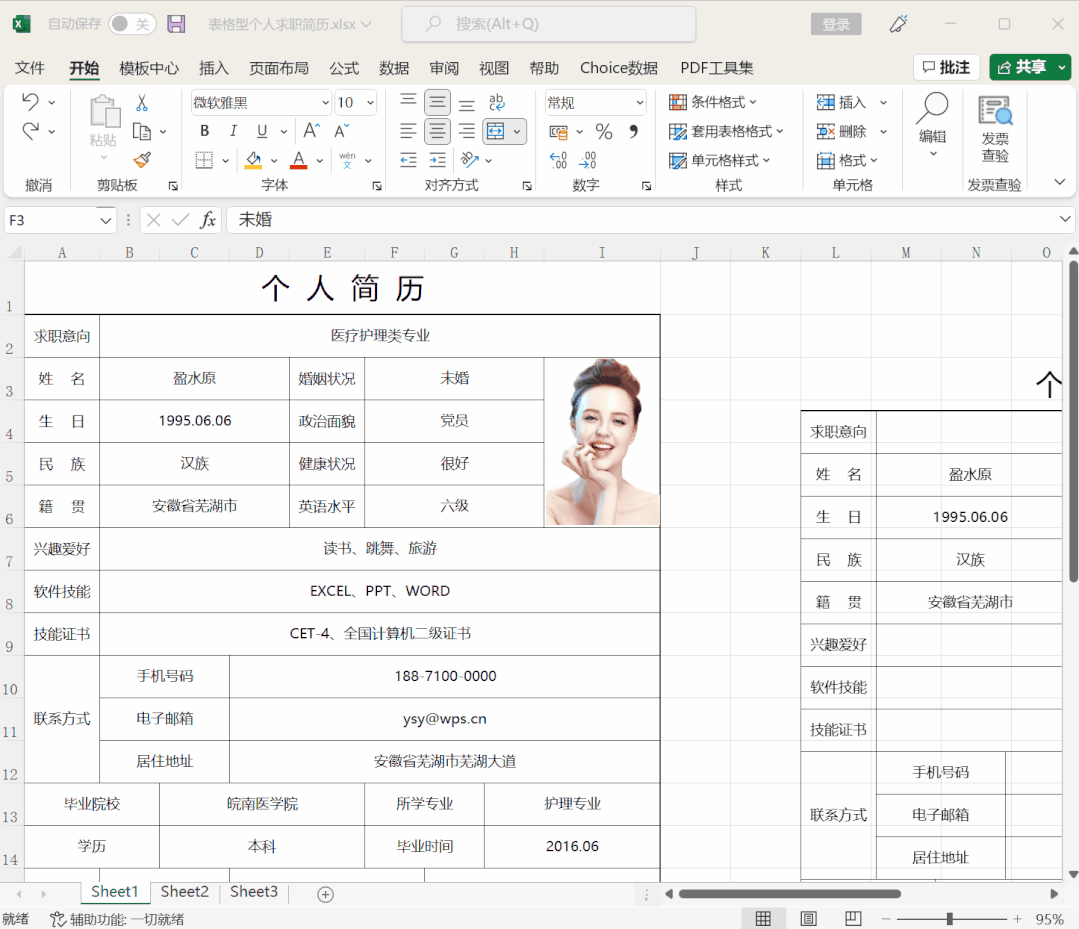The image size is (1079, 929).
Task: Apply percent style from the number group
Action: click(604, 132)
